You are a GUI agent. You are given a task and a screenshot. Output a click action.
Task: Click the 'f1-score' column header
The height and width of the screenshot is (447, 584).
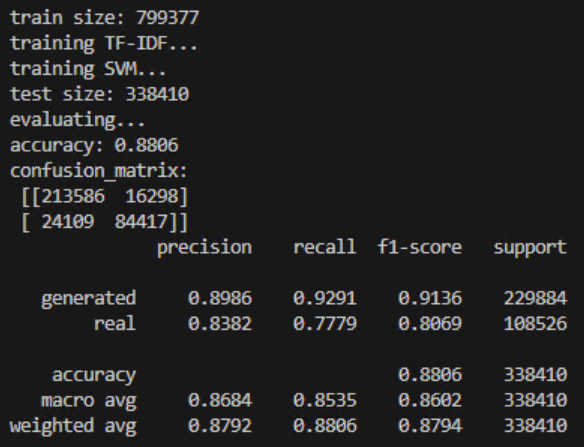point(419,247)
